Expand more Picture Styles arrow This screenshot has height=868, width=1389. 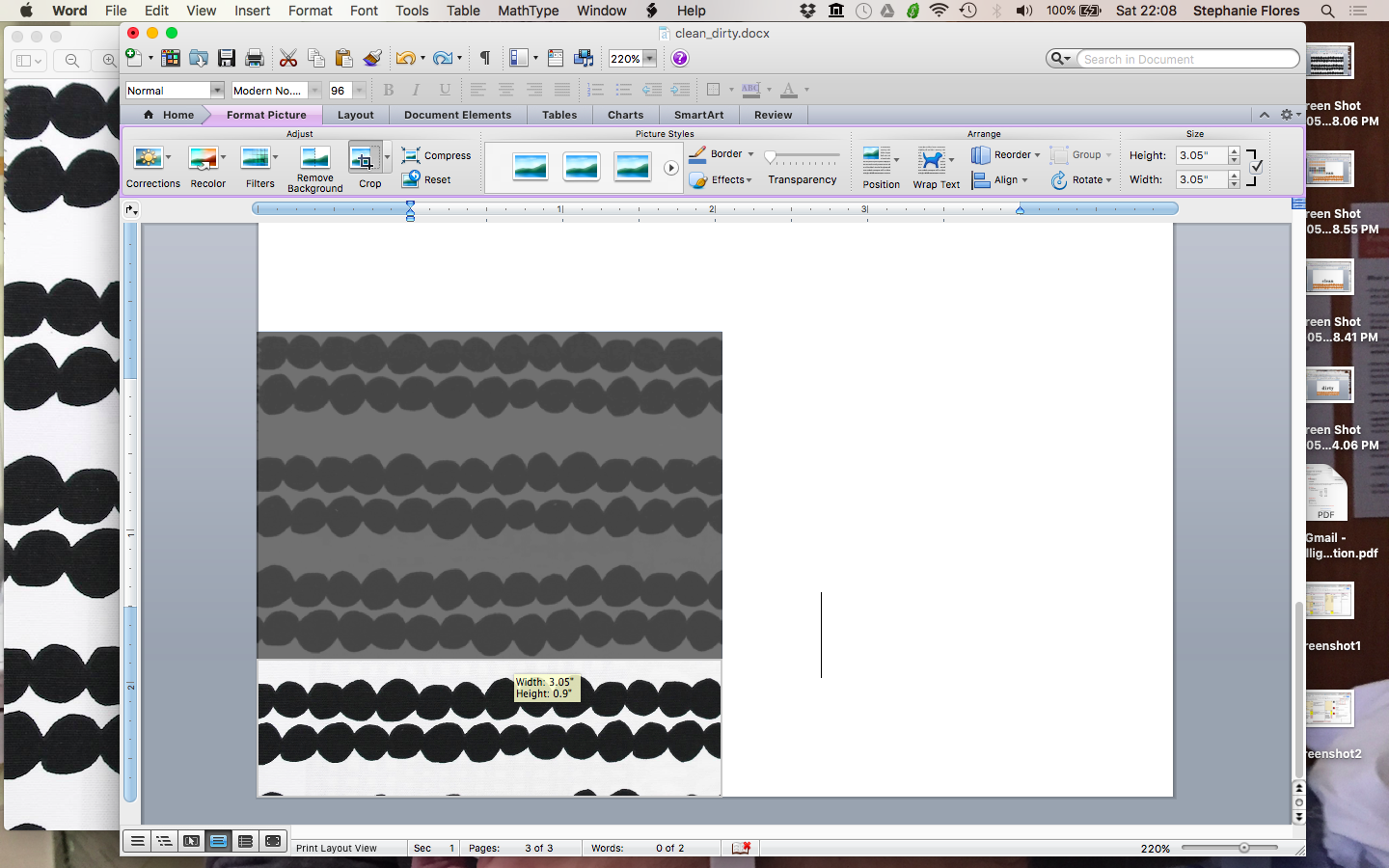click(671, 168)
